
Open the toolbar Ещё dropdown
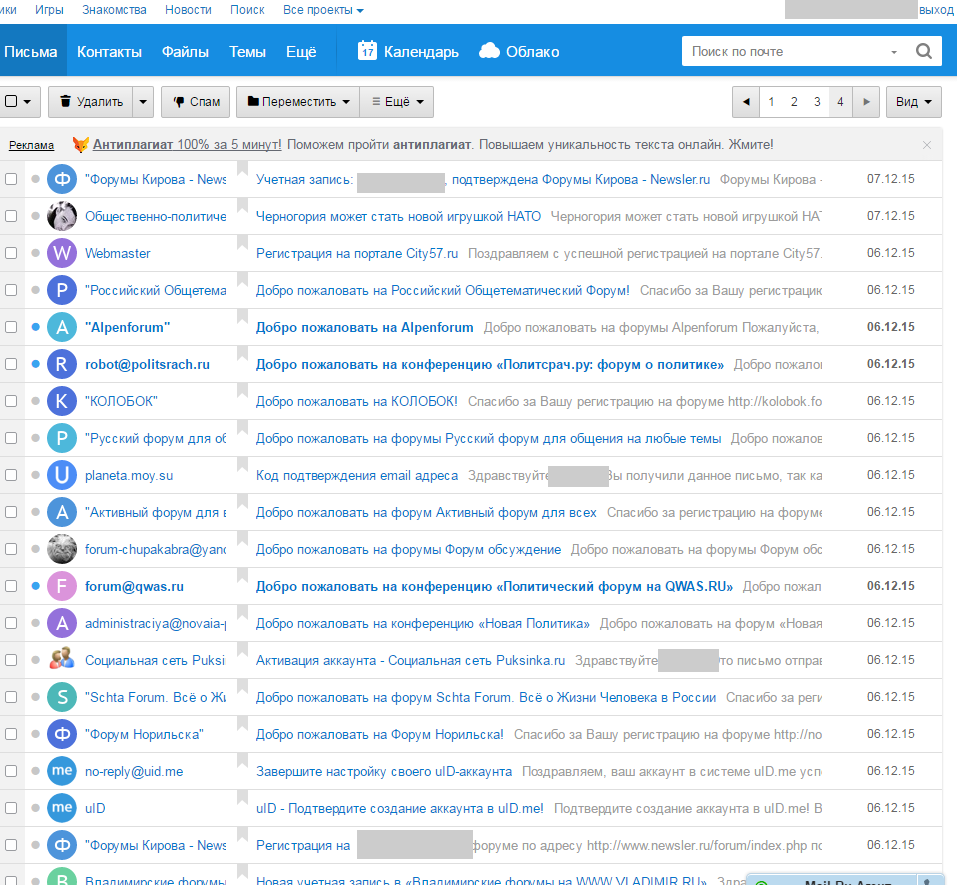point(397,102)
